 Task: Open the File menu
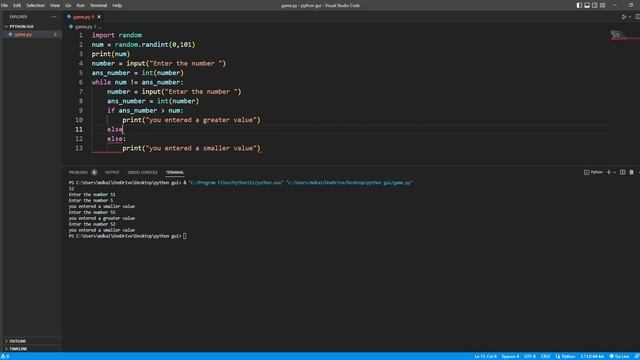tap(4, 5)
